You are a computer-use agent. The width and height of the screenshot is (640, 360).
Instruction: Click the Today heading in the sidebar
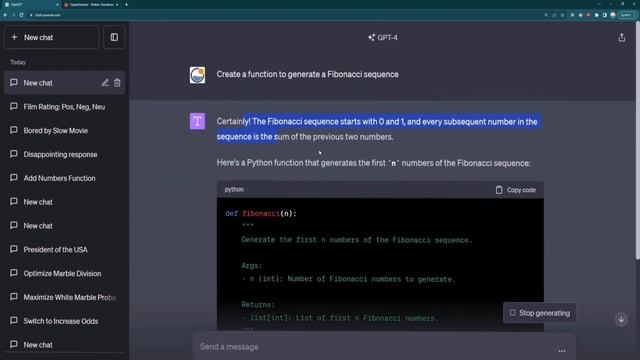pos(18,62)
